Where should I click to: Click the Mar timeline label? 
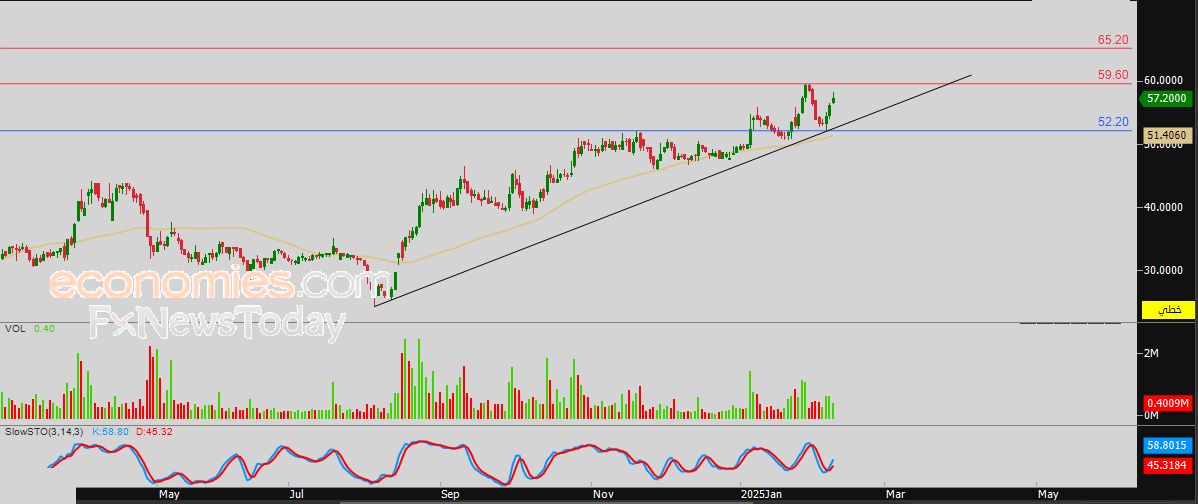click(x=895, y=495)
